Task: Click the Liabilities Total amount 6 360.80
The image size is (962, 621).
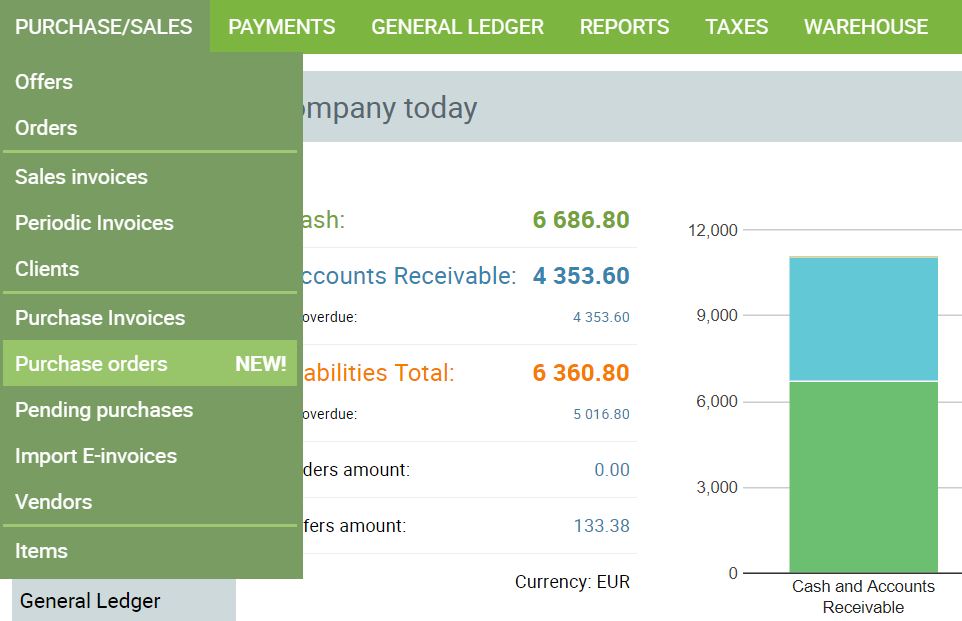Action: (x=580, y=373)
